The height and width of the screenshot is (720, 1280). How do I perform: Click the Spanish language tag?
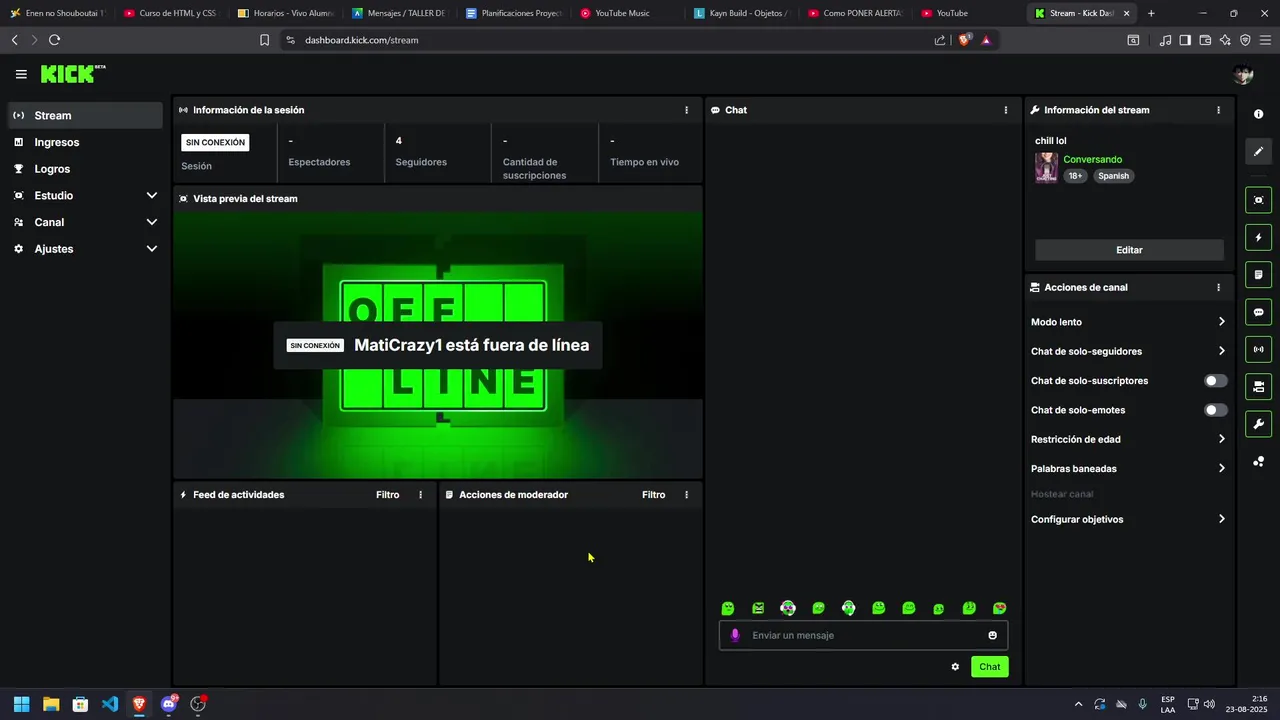[1113, 176]
